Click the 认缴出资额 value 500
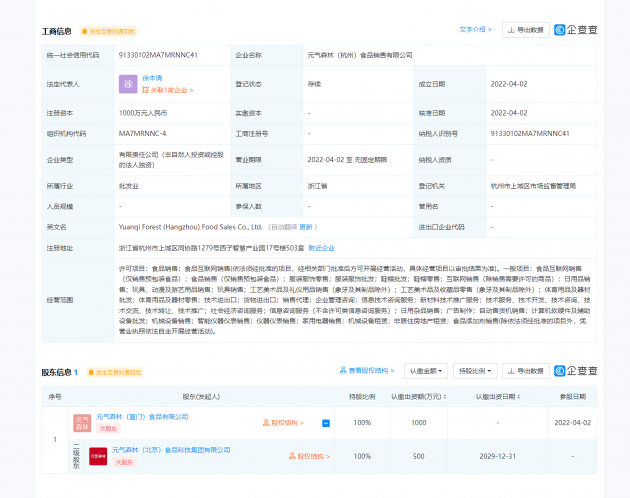This screenshot has width=630, height=498. click(418, 456)
